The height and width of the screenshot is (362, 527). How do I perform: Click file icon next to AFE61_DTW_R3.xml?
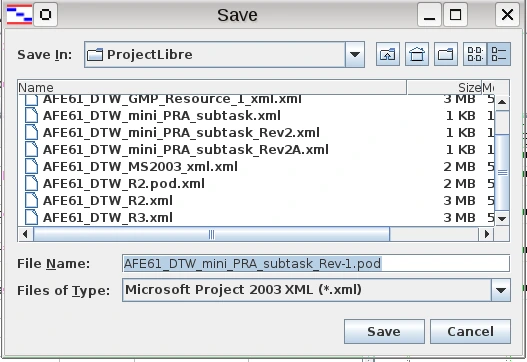pos(32,217)
